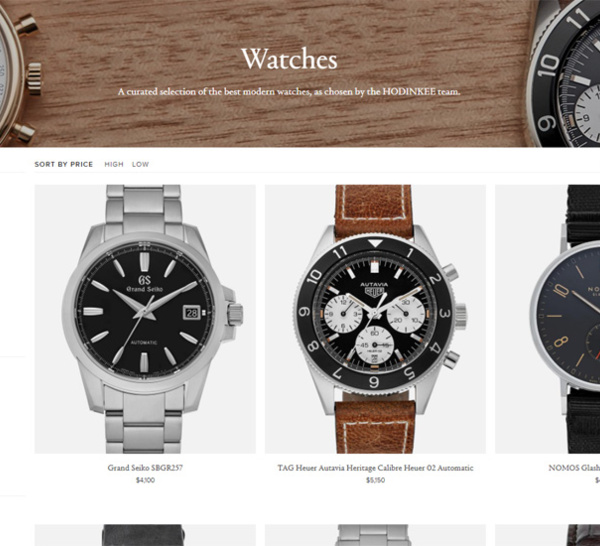The width and height of the screenshot is (600, 546).
Task: Open the TAG Heuer Autavia watch image
Action: pyautogui.click(x=375, y=319)
